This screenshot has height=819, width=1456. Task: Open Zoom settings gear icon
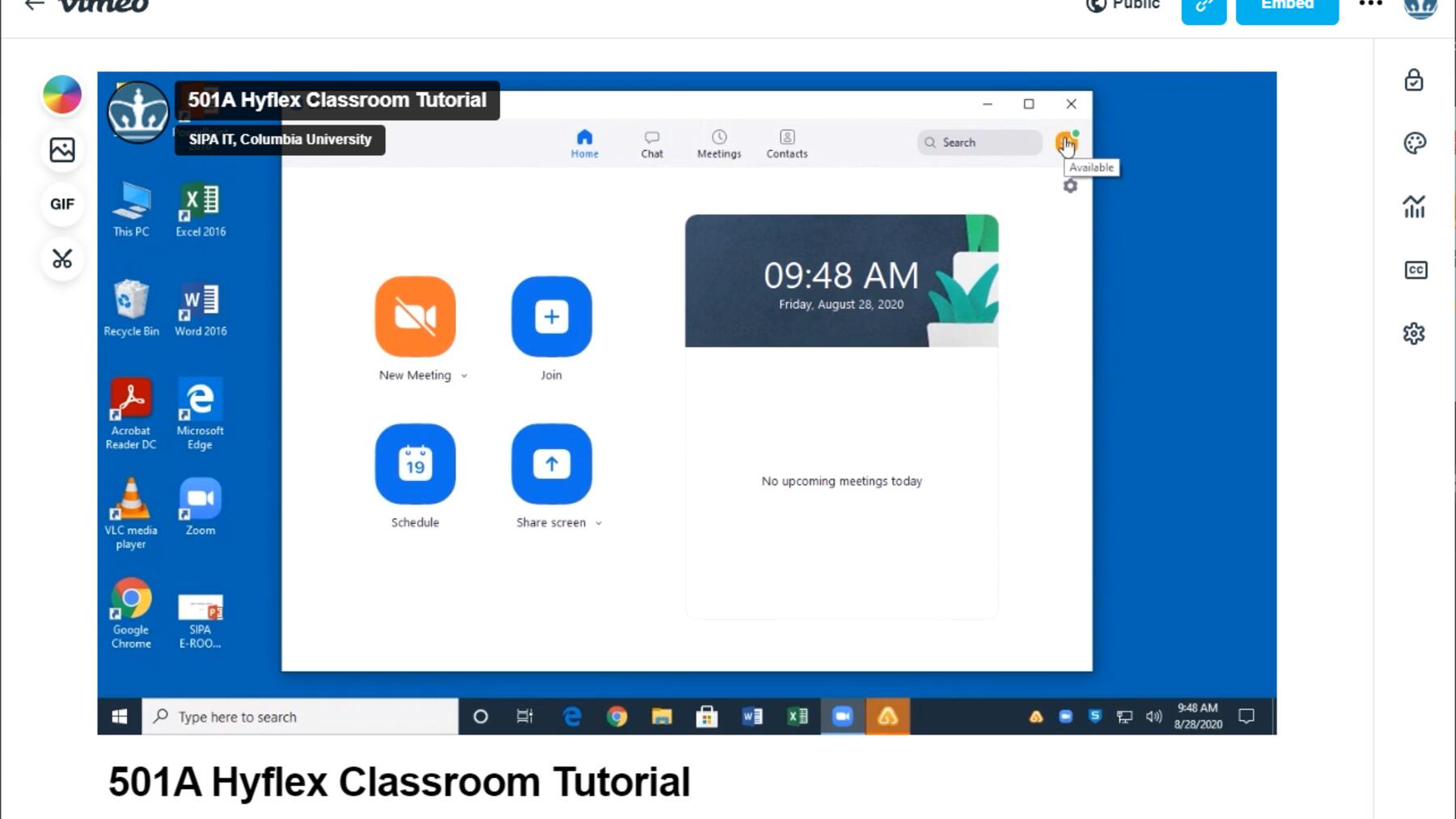pos(1070,187)
